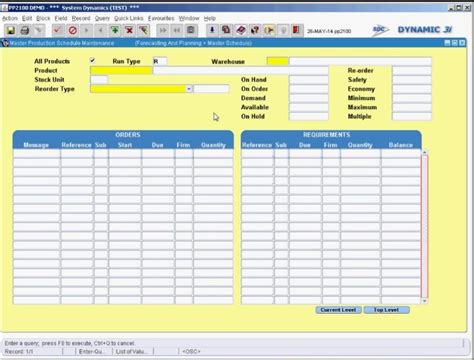Open the Block menu
This screenshot has width=474, height=360.
click(43, 18)
